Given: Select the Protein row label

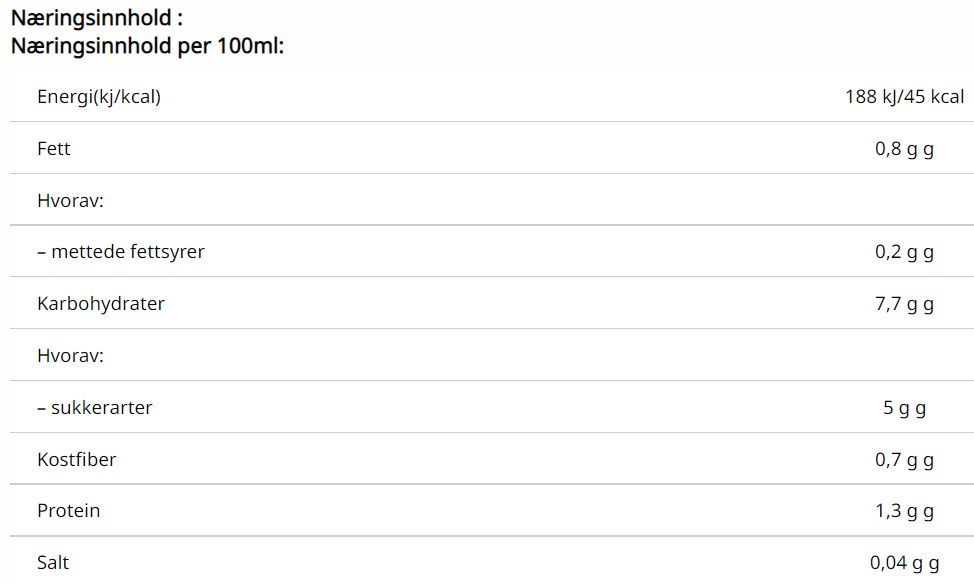Looking at the screenshot, I should pos(69,511).
